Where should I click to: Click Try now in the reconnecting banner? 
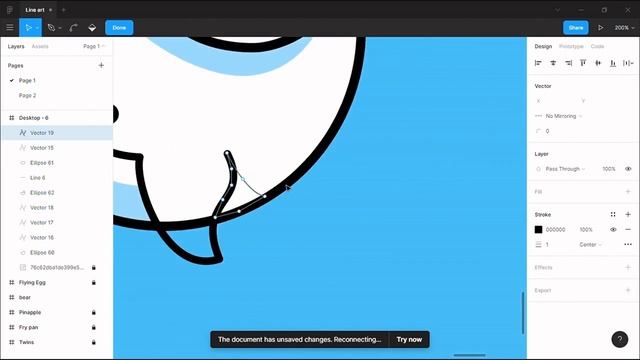409,339
